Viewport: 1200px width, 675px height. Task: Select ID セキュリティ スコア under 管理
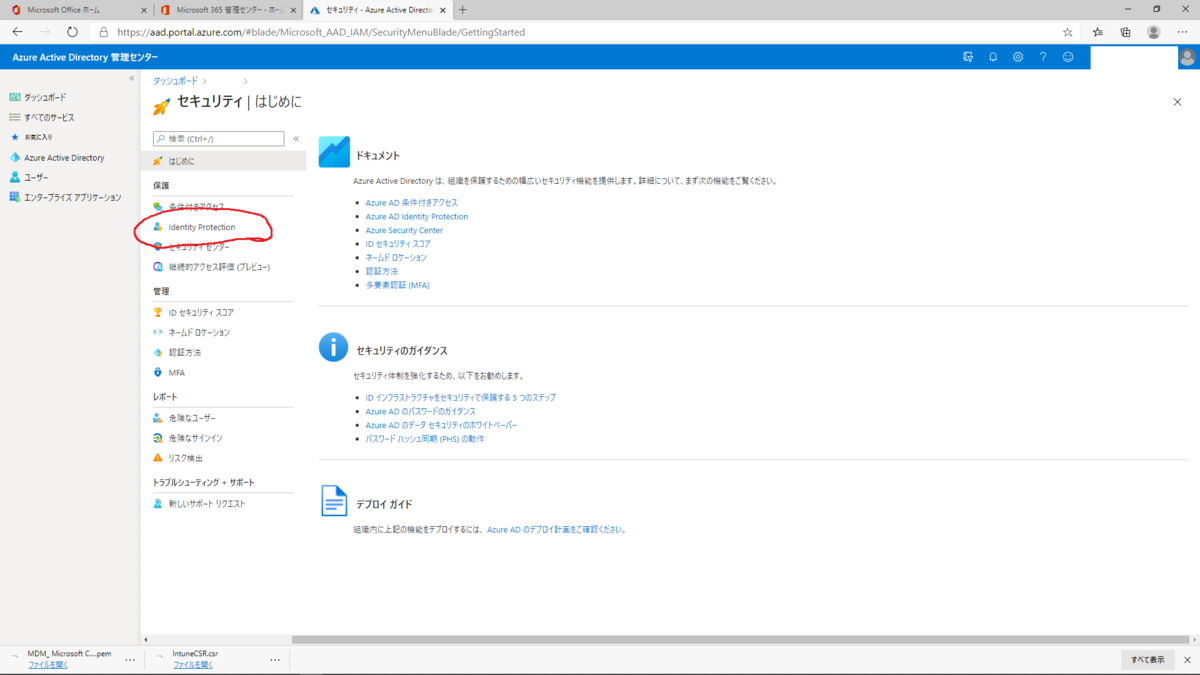click(201, 312)
